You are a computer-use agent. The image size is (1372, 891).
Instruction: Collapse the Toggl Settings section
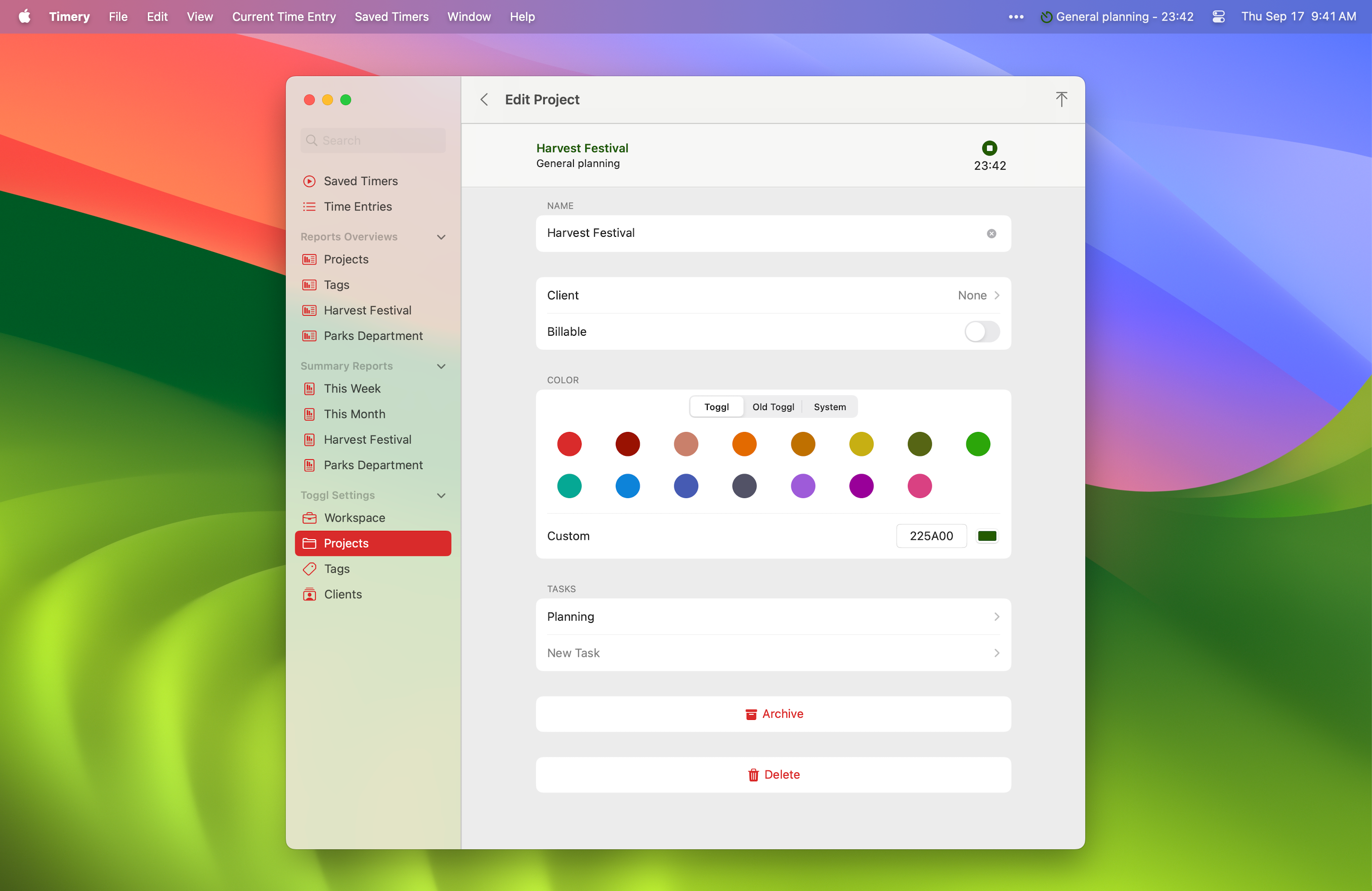point(441,495)
